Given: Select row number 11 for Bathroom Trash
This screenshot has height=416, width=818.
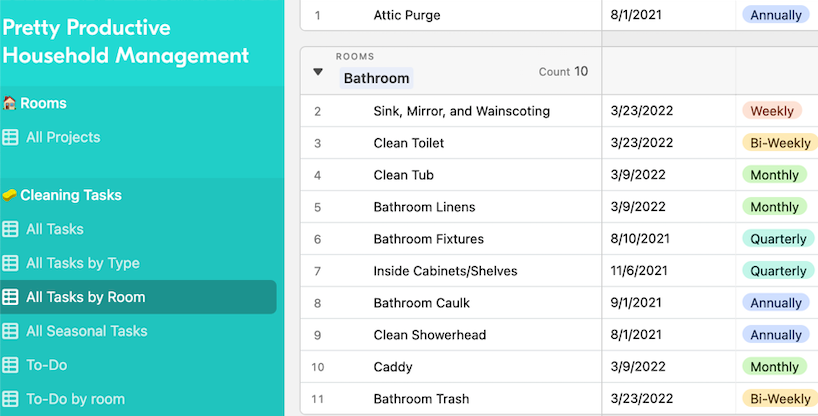Looking at the screenshot, I should (x=317, y=399).
